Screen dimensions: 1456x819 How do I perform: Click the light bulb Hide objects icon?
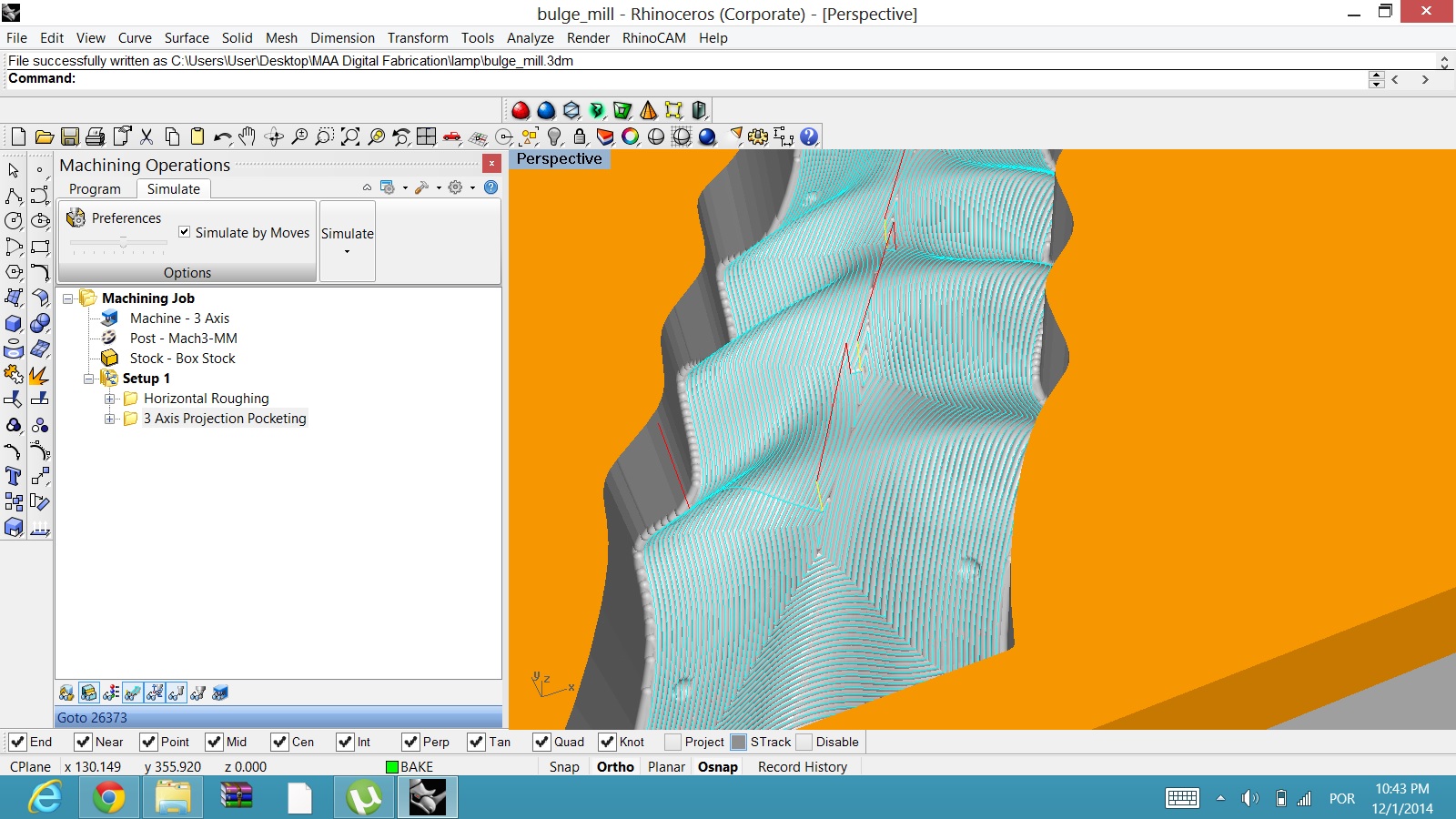coord(554,136)
